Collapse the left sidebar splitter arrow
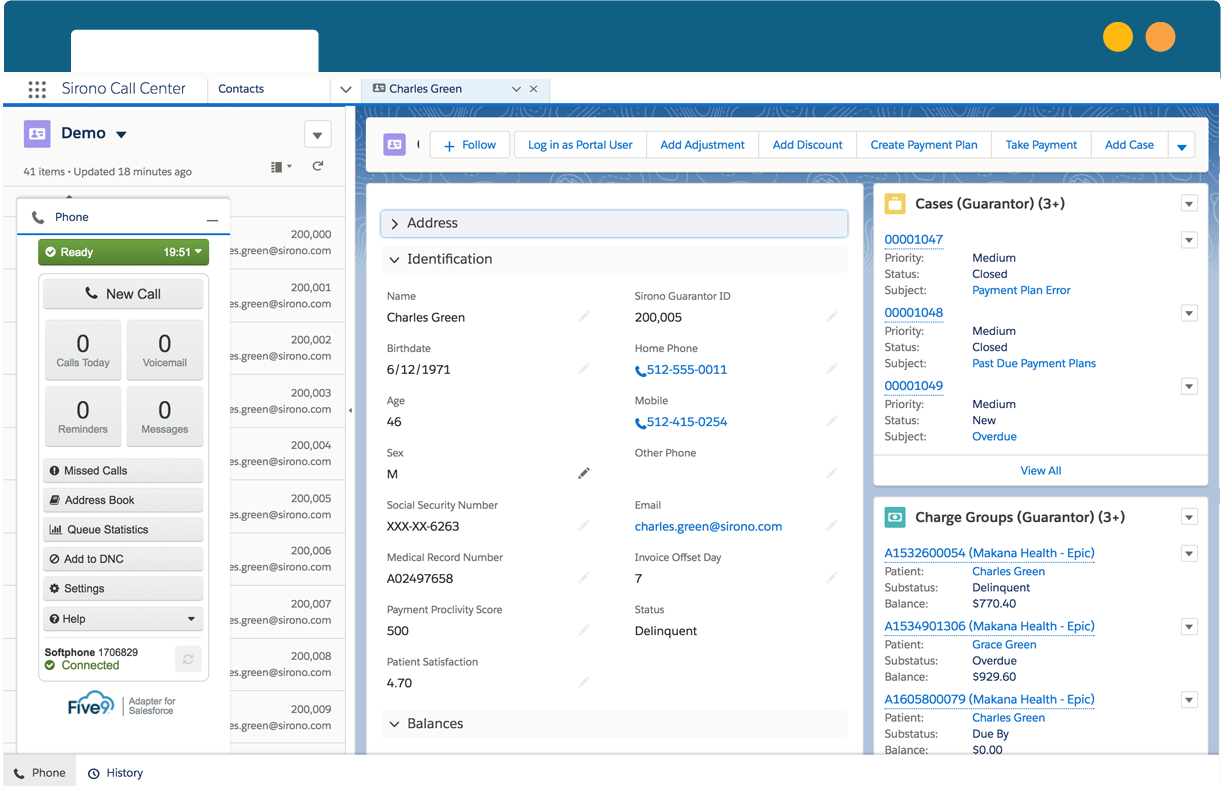The image size is (1224, 786). 350,411
